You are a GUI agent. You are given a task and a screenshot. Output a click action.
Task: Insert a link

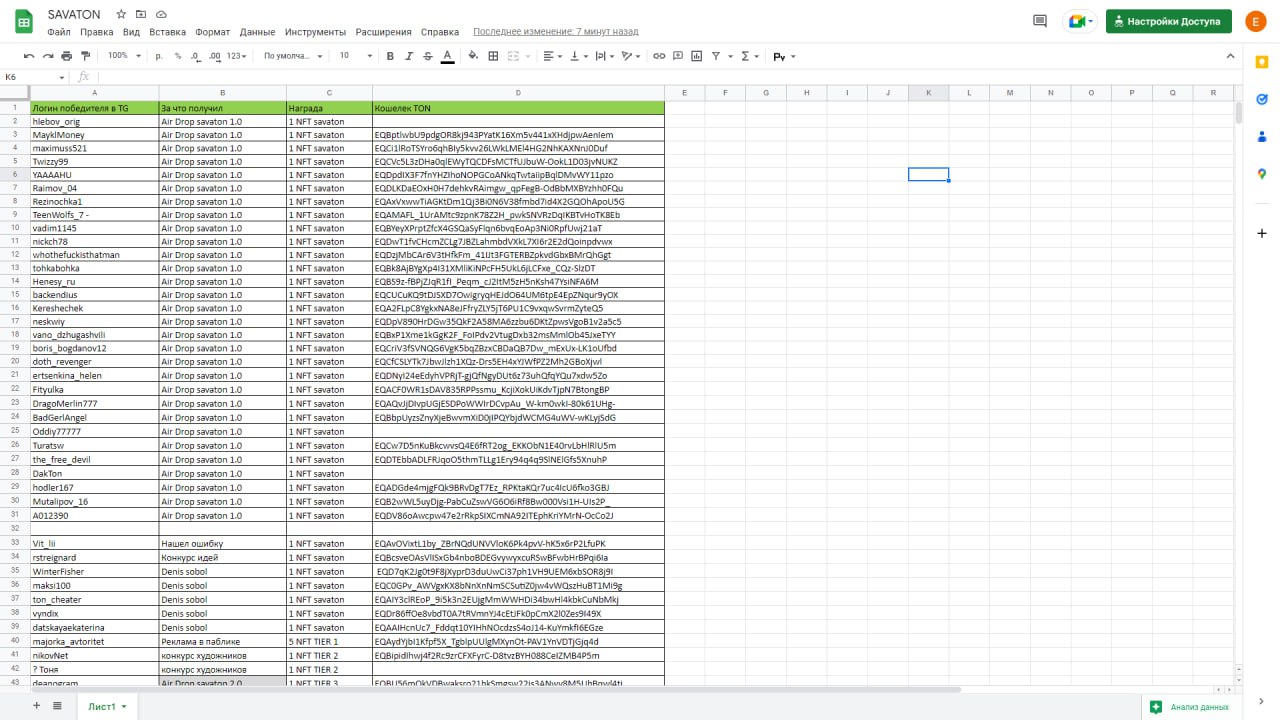pos(658,56)
